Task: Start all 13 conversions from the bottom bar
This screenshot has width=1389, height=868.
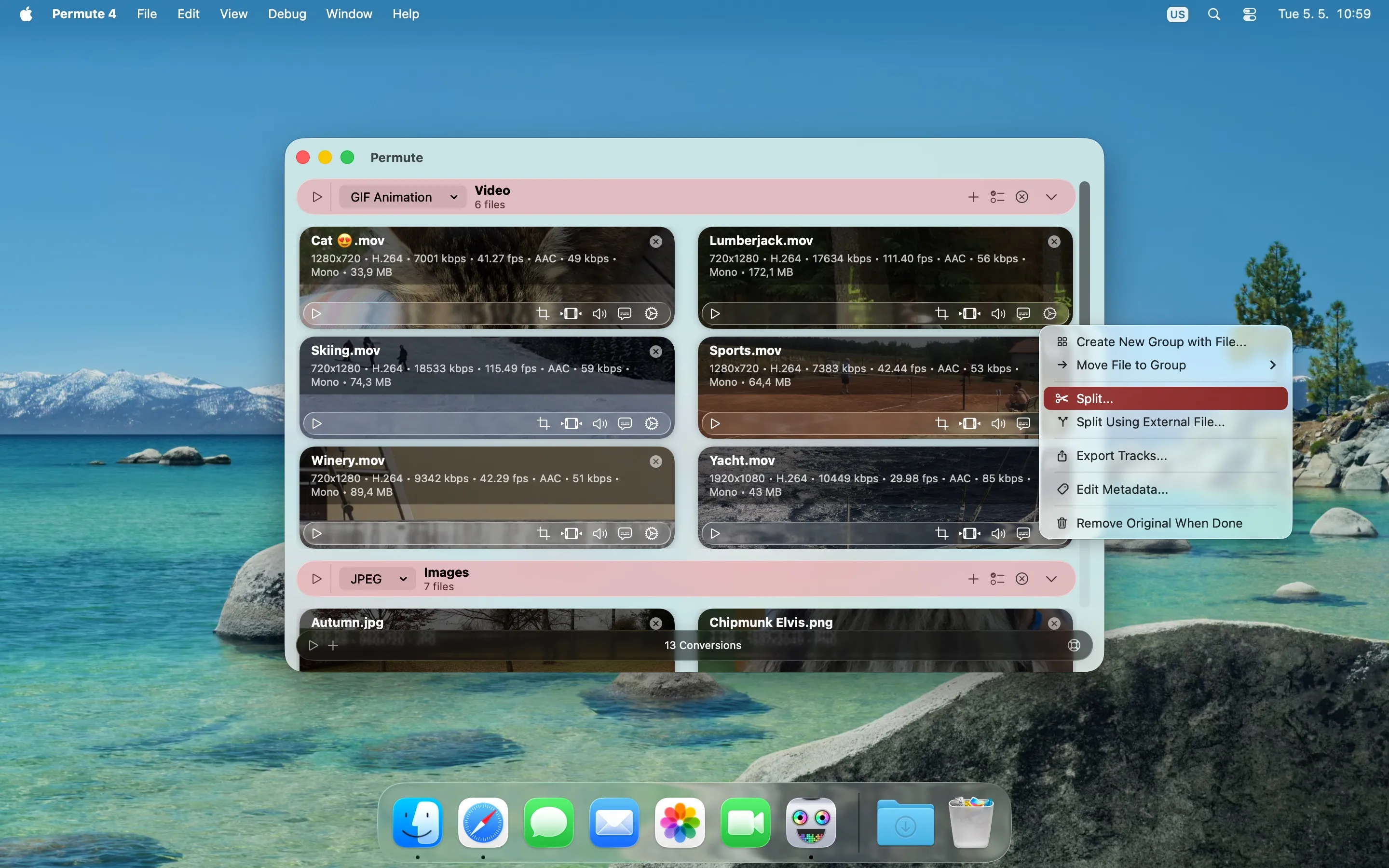Action: click(x=313, y=646)
